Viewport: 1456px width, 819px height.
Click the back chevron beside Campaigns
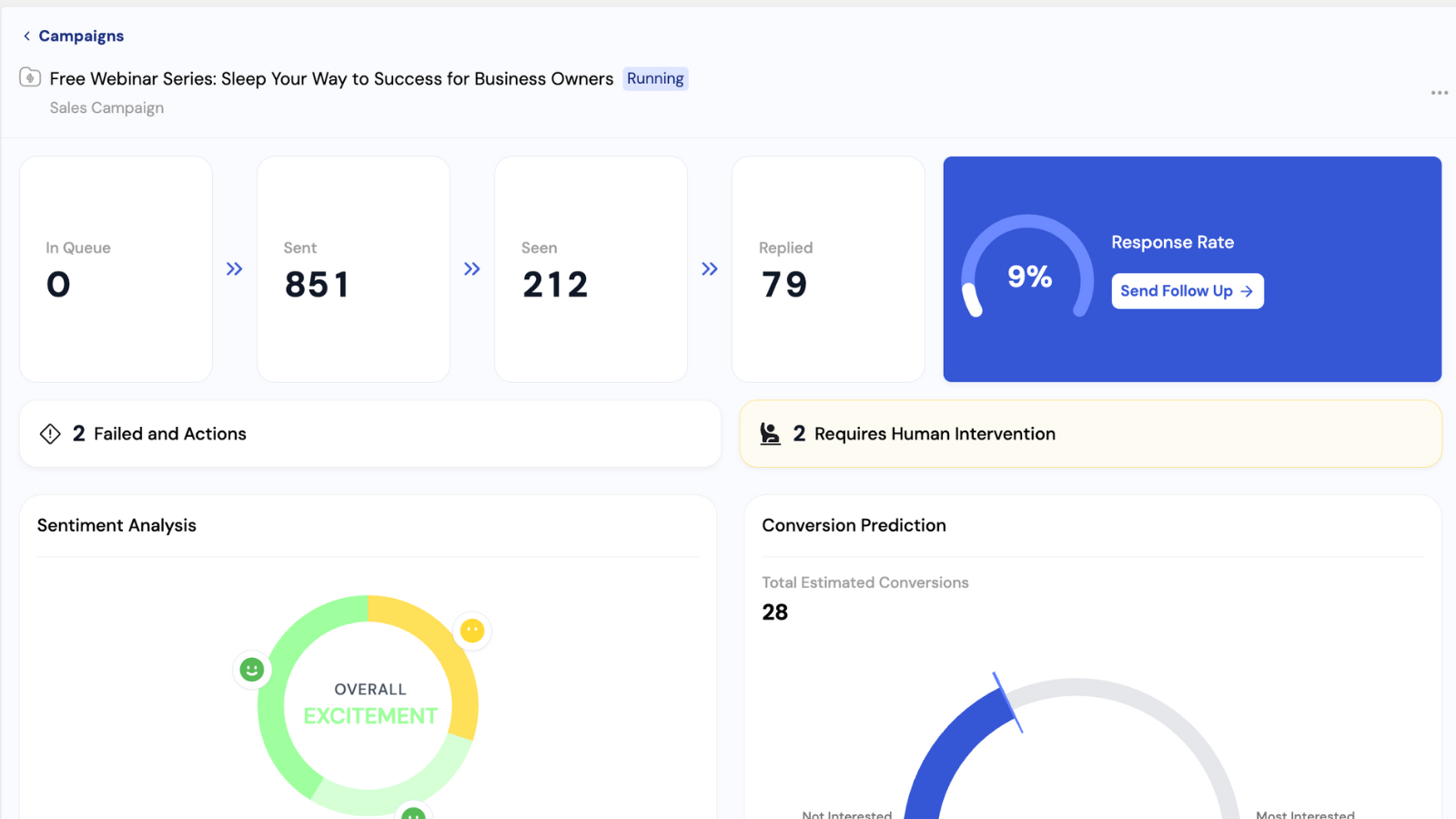(x=26, y=36)
